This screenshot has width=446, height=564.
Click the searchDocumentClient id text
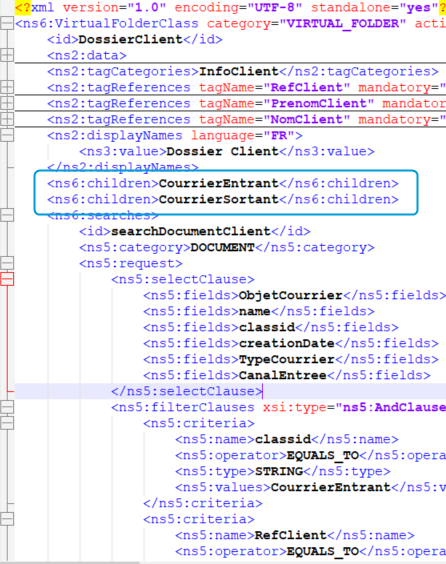pos(191,231)
